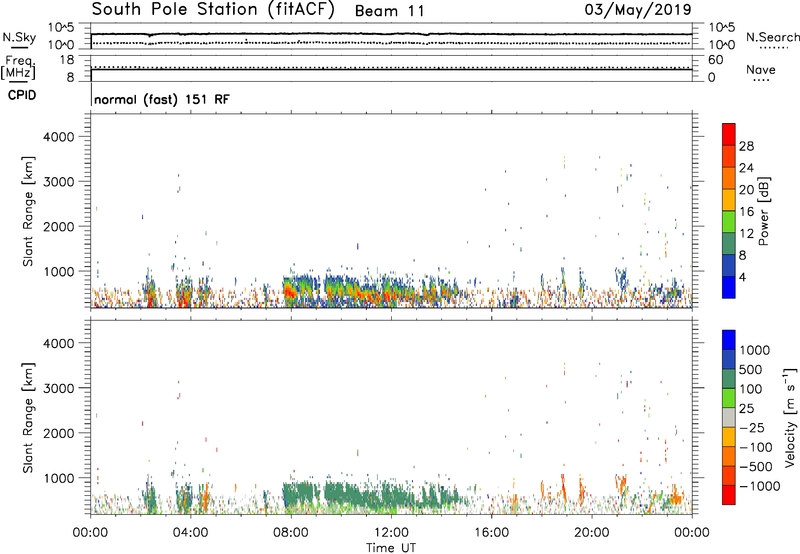Click the 'Velocity [m s-1]' colorbar title
Image resolution: width=800 pixels, height=554 pixels.
point(789,417)
